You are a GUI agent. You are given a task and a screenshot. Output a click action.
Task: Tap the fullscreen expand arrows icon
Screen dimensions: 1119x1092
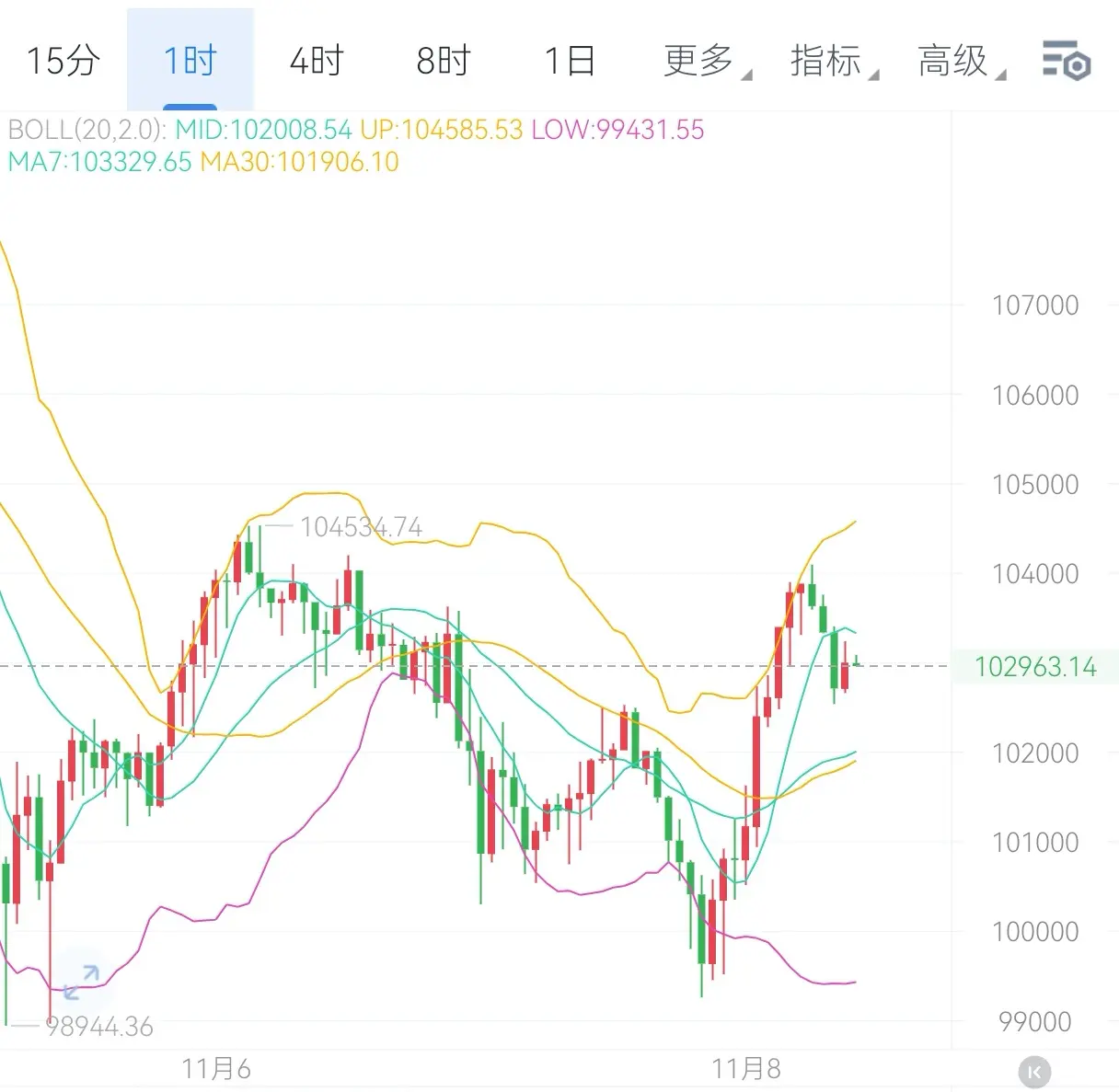click(x=81, y=982)
